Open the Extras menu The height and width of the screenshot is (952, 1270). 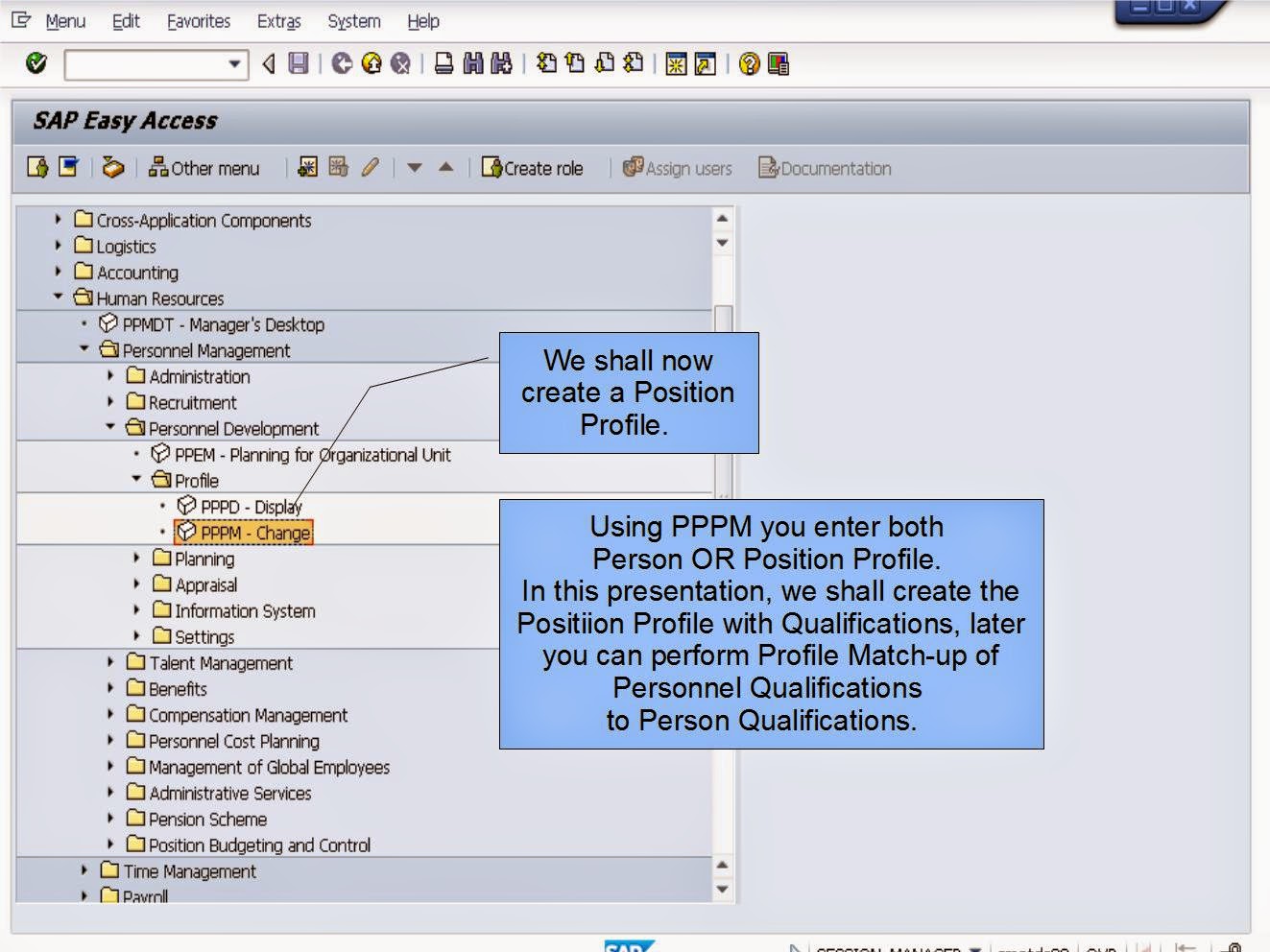[x=278, y=21]
